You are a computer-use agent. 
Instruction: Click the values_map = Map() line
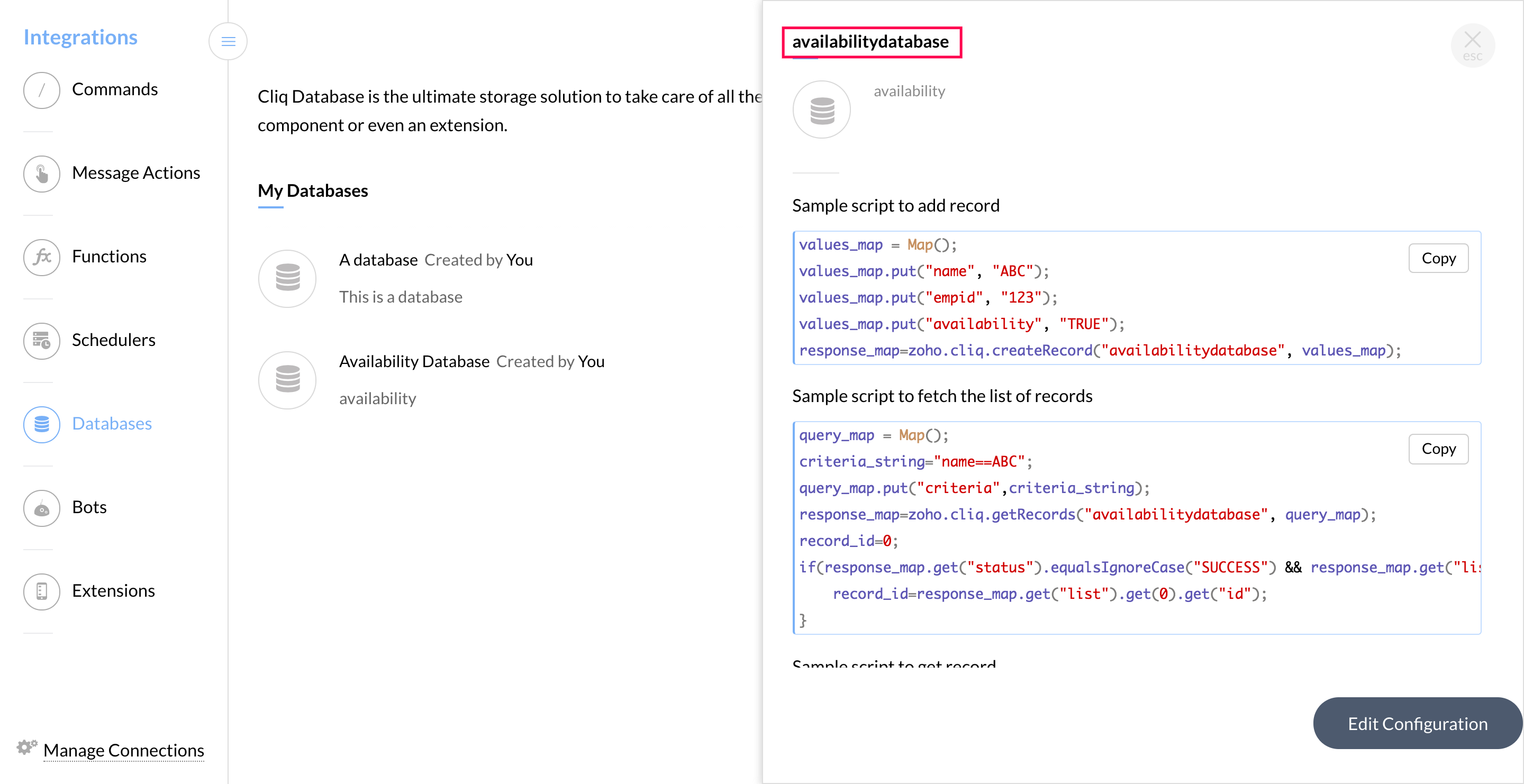coord(877,245)
